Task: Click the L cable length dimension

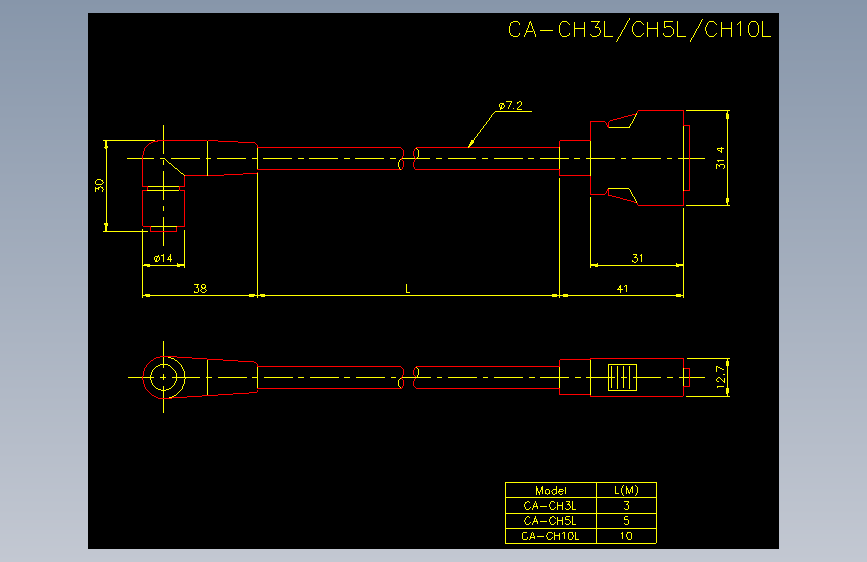Action: coord(408,289)
